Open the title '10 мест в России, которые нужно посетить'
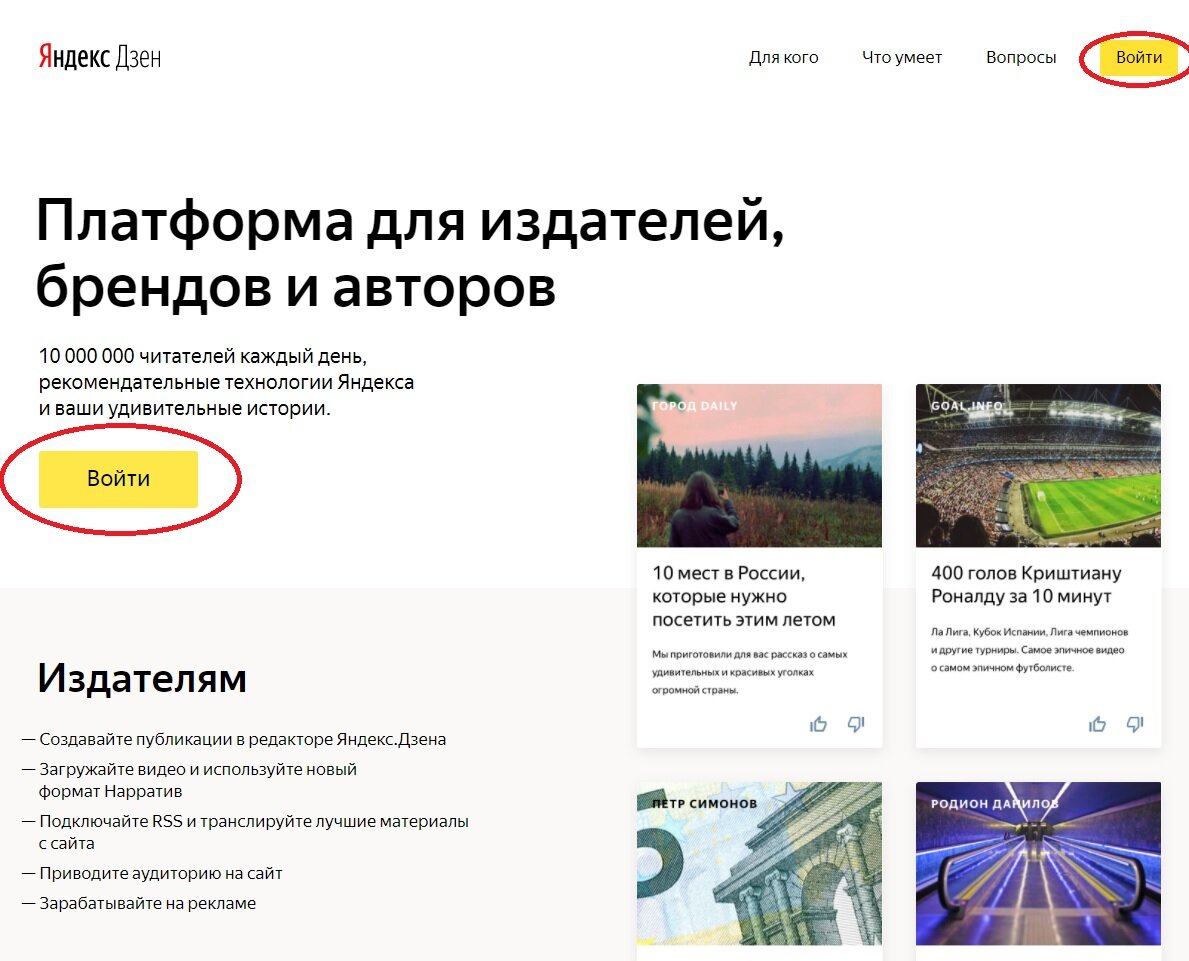The height and width of the screenshot is (961, 1189). (x=744, y=596)
